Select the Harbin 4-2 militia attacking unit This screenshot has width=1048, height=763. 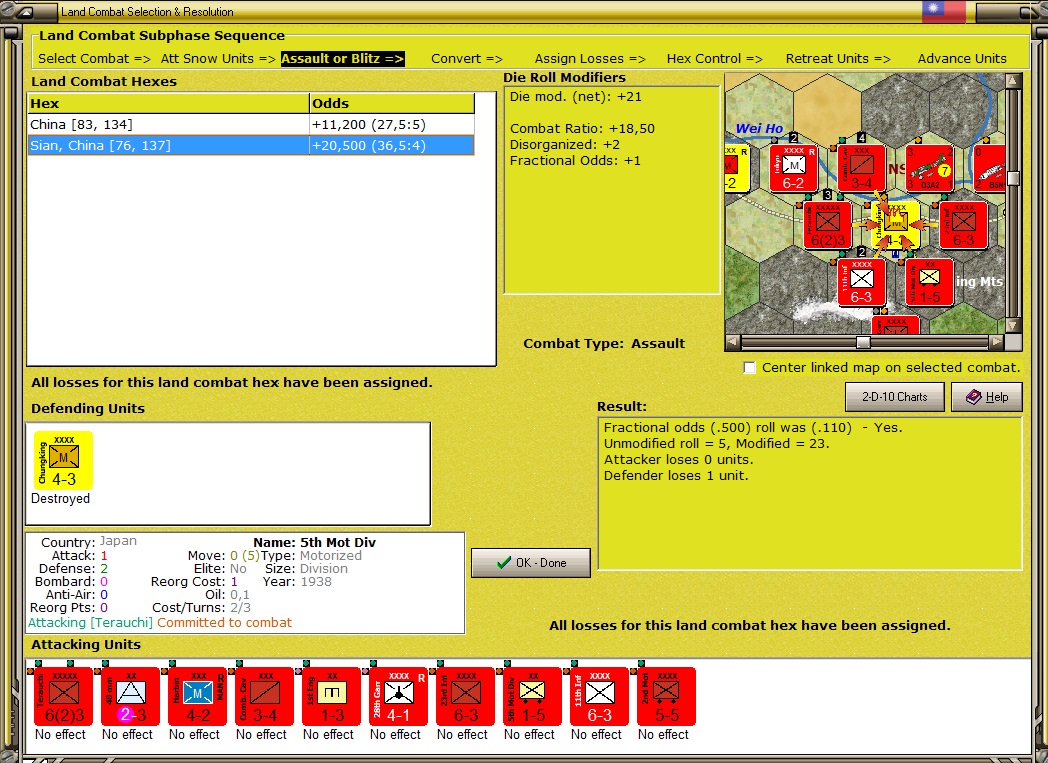(x=197, y=696)
